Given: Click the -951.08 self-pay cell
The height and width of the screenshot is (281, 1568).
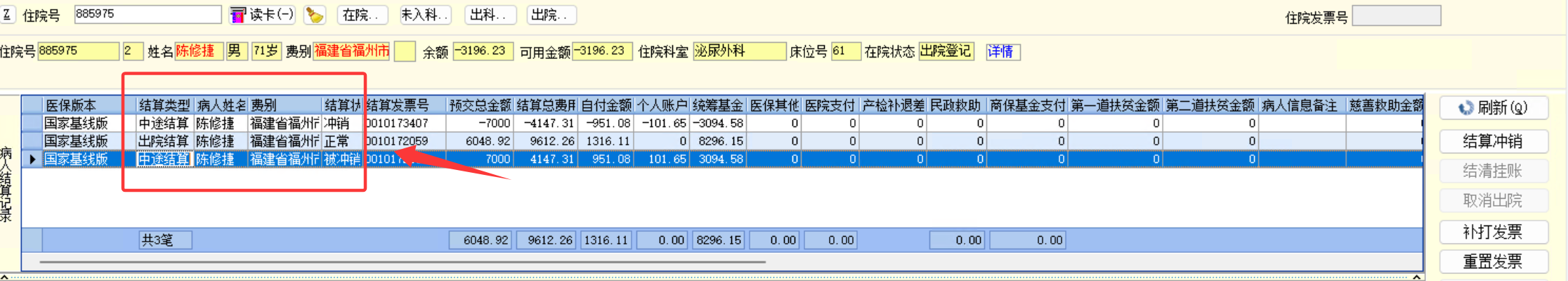Looking at the screenshot, I should click(x=606, y=123).
